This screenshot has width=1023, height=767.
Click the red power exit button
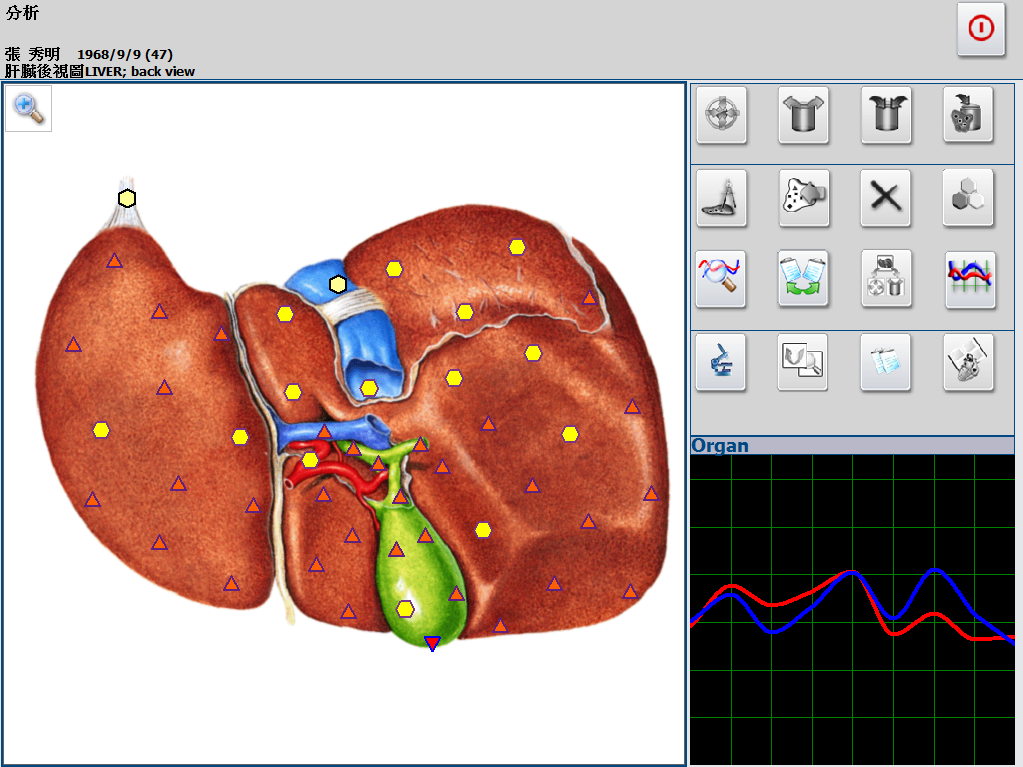coord(980,29)
